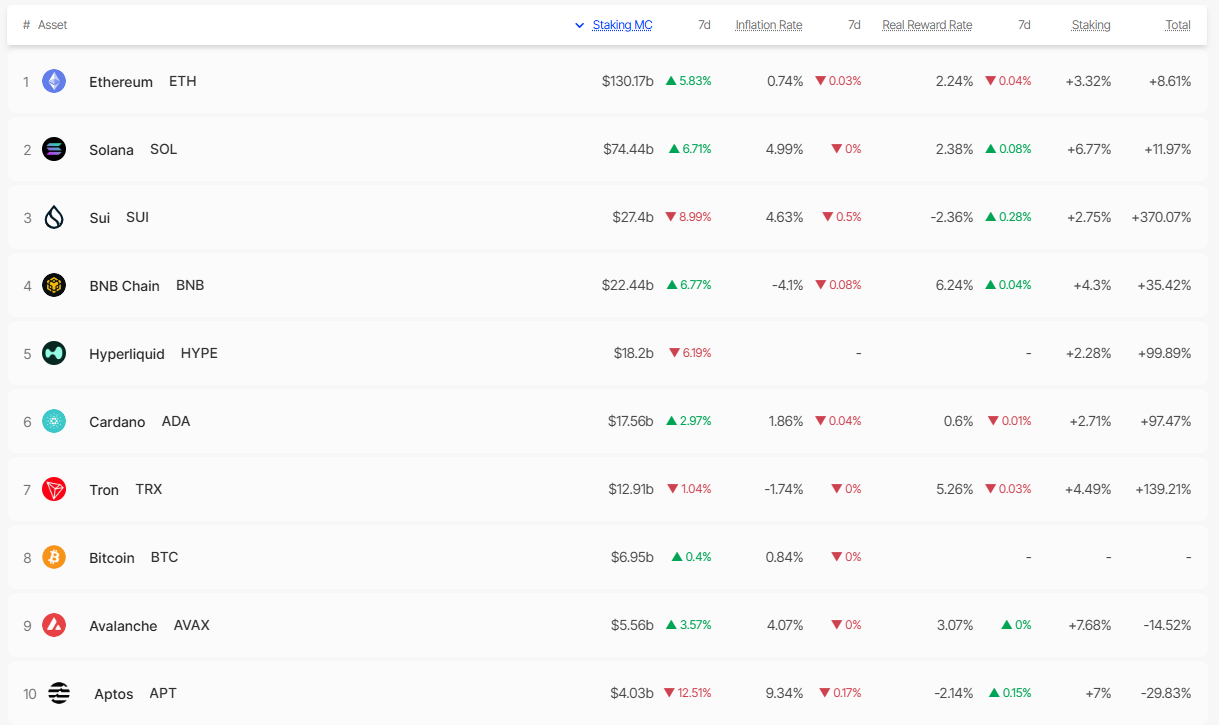1219x725 pixels.
Task: Sort by Total column header
Action: (1178, 25)
